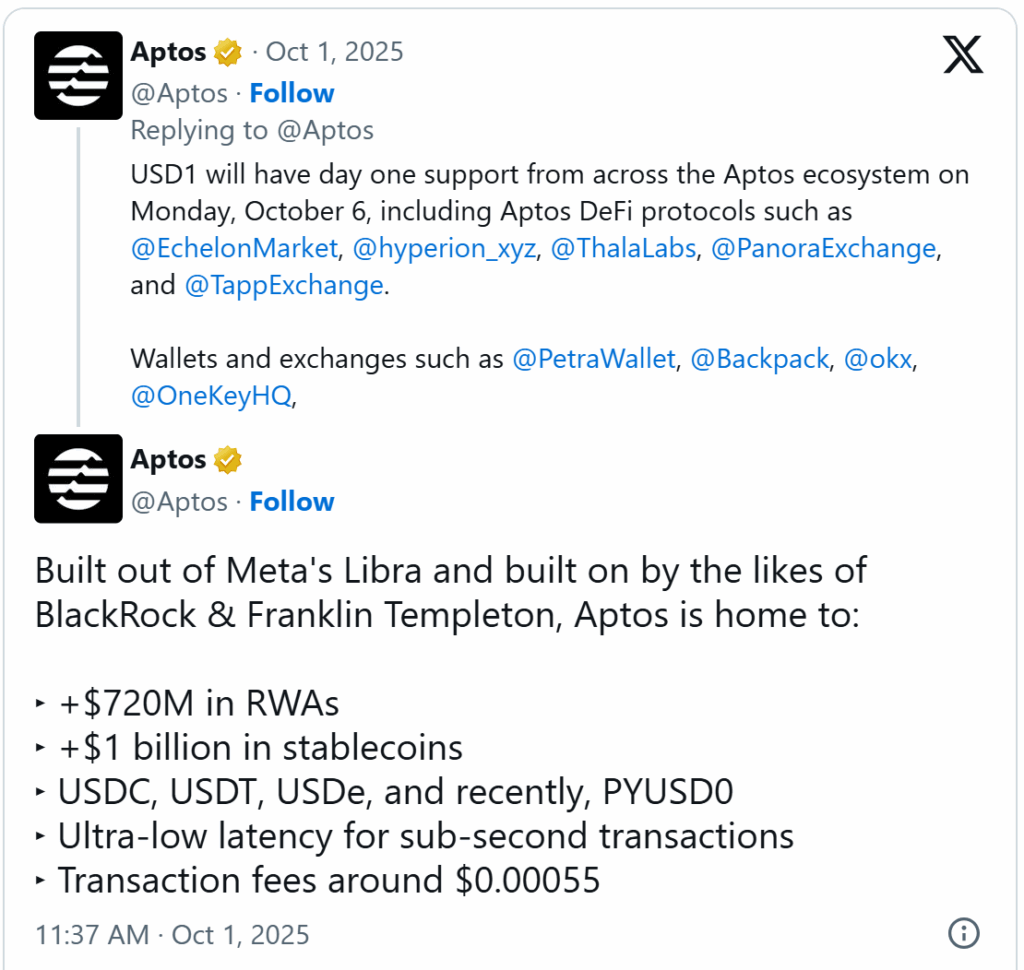Open the @EchelonMarket mention link
Image resolution: width=1024 pixels, height=970 pixels.
coord(235,248)
